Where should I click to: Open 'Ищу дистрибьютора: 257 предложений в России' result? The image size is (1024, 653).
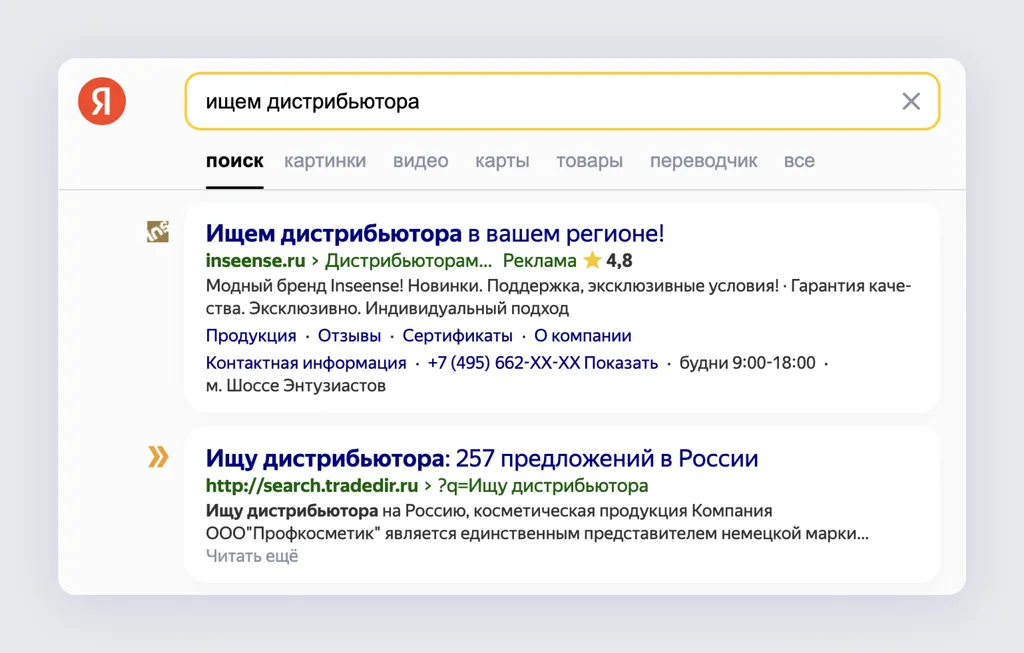pyautogui.click(x=482, y=458)
